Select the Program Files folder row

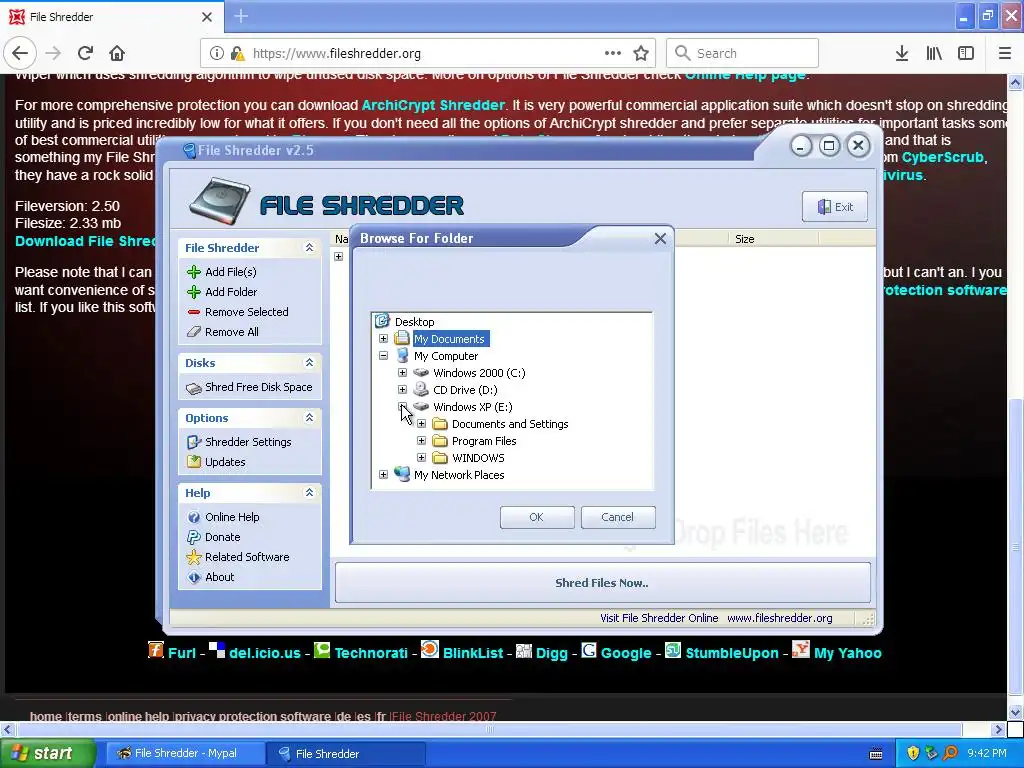[x=484, y=441]
